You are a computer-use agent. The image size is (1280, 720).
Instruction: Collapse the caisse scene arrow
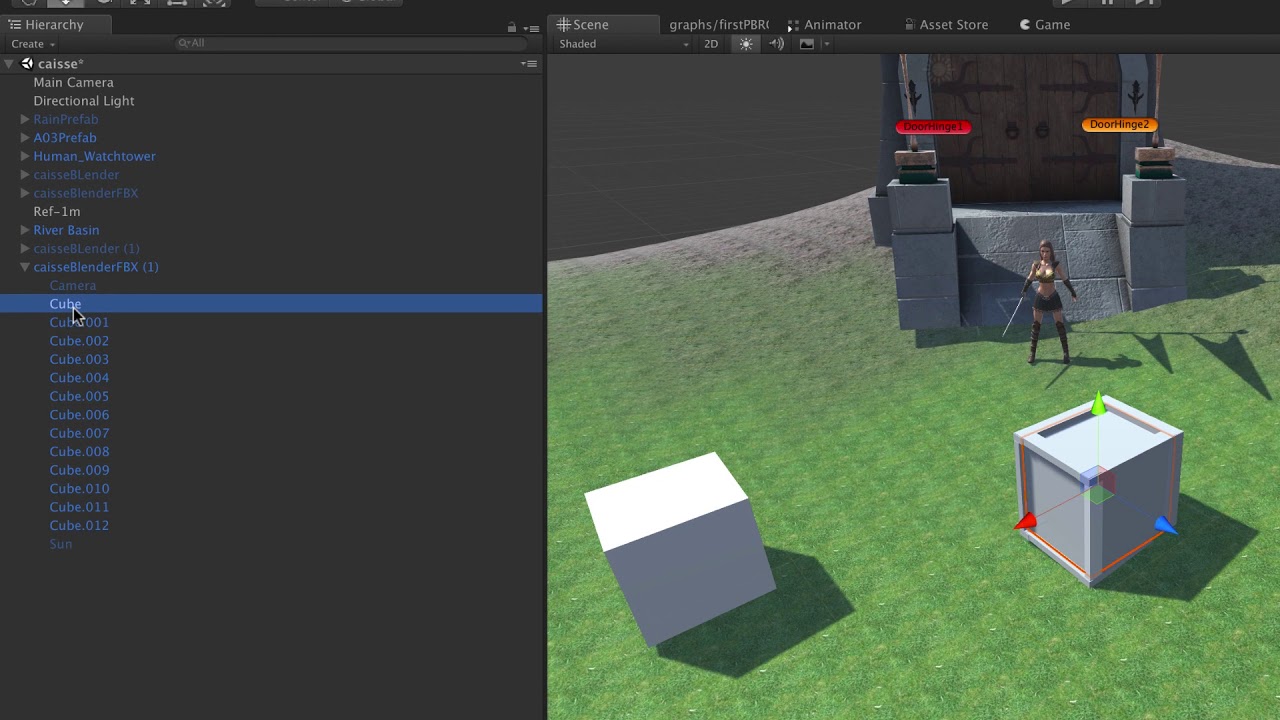[9, 64]
